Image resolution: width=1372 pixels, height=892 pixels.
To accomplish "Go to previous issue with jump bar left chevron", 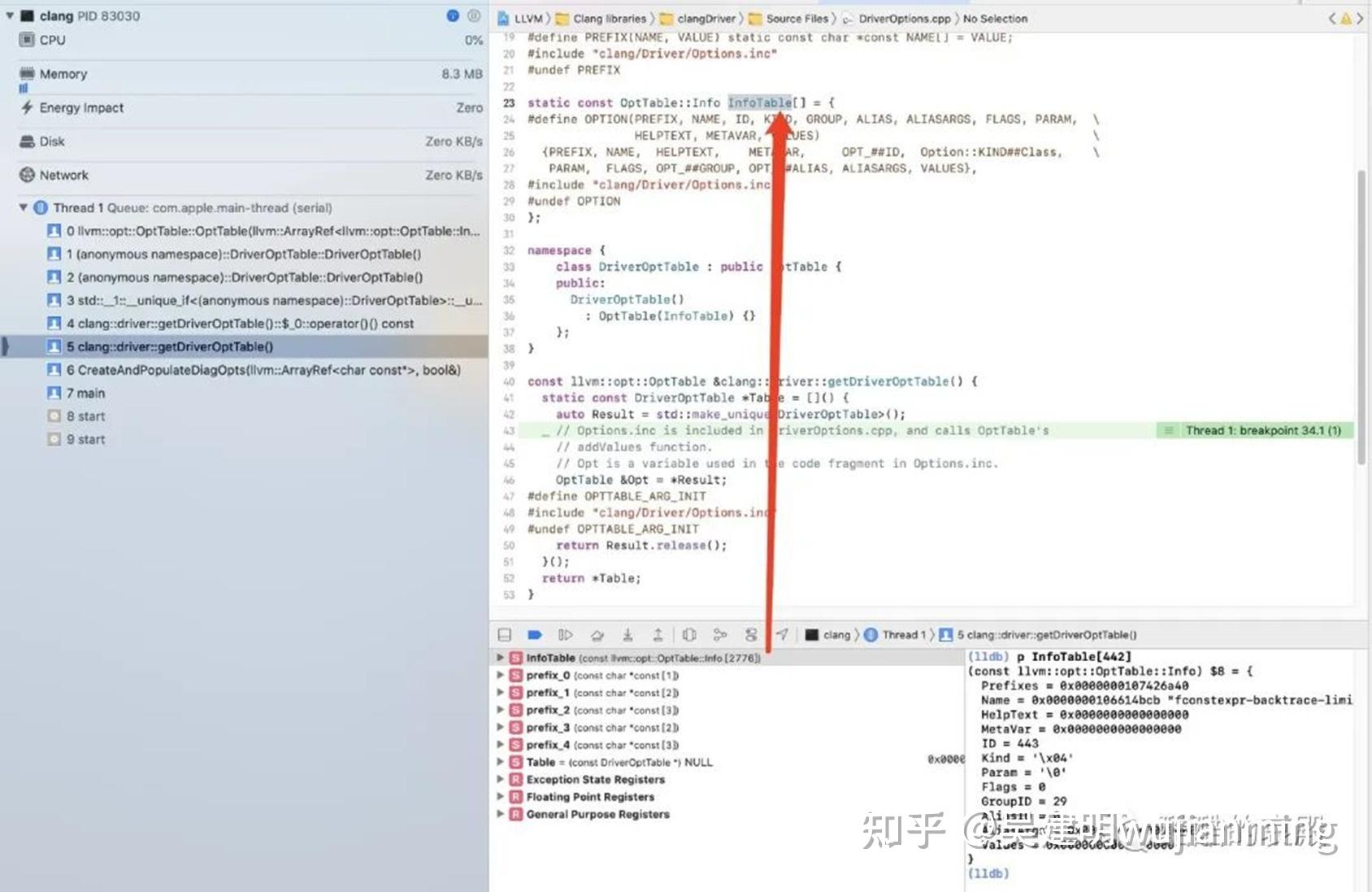I will click(1332, 18).
